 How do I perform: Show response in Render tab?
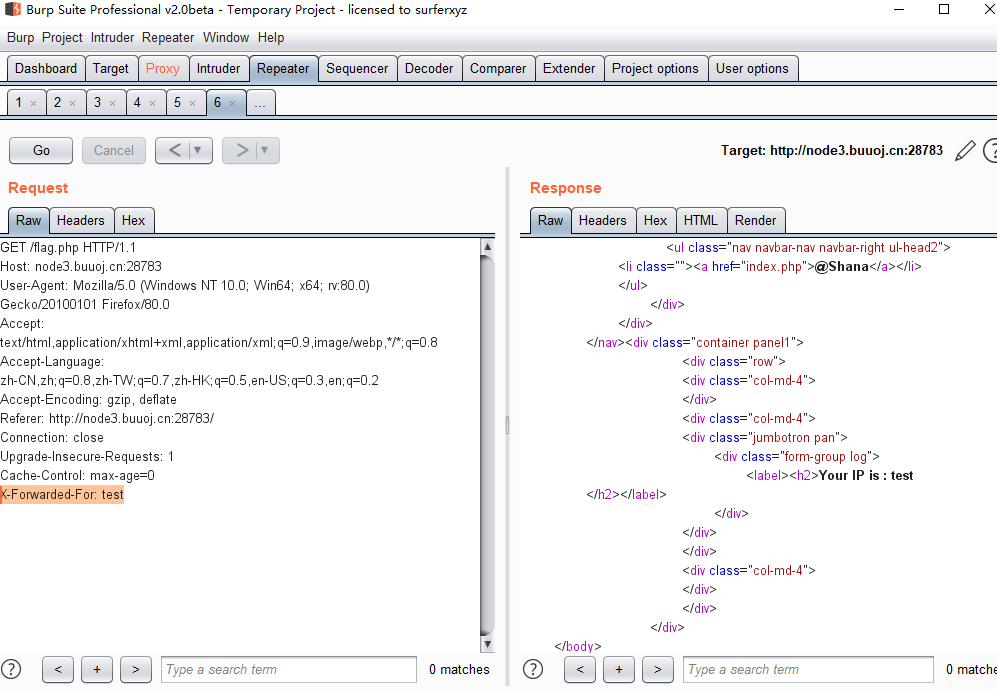click(755, 220)
